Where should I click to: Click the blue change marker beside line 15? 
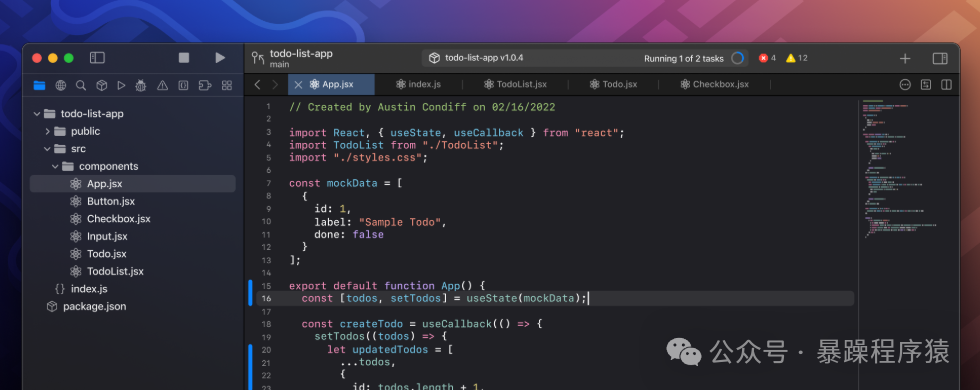coord(250,292)
